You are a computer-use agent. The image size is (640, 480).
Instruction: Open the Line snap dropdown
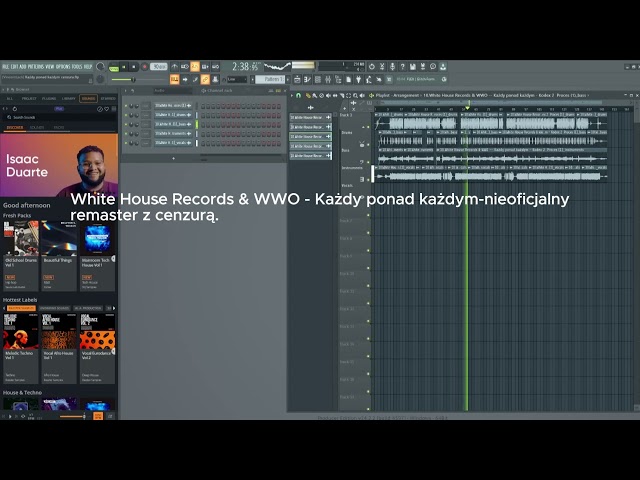[x=237, y=79]
